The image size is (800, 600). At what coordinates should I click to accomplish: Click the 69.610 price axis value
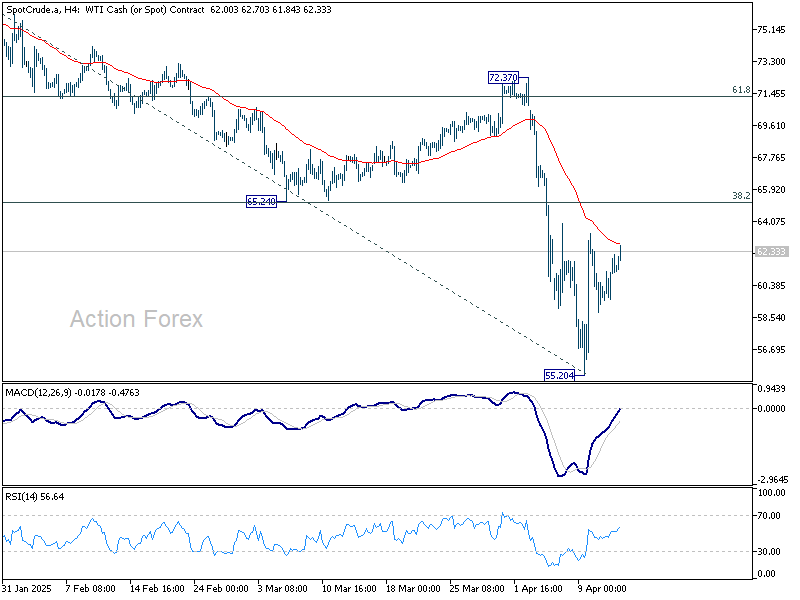771,126
